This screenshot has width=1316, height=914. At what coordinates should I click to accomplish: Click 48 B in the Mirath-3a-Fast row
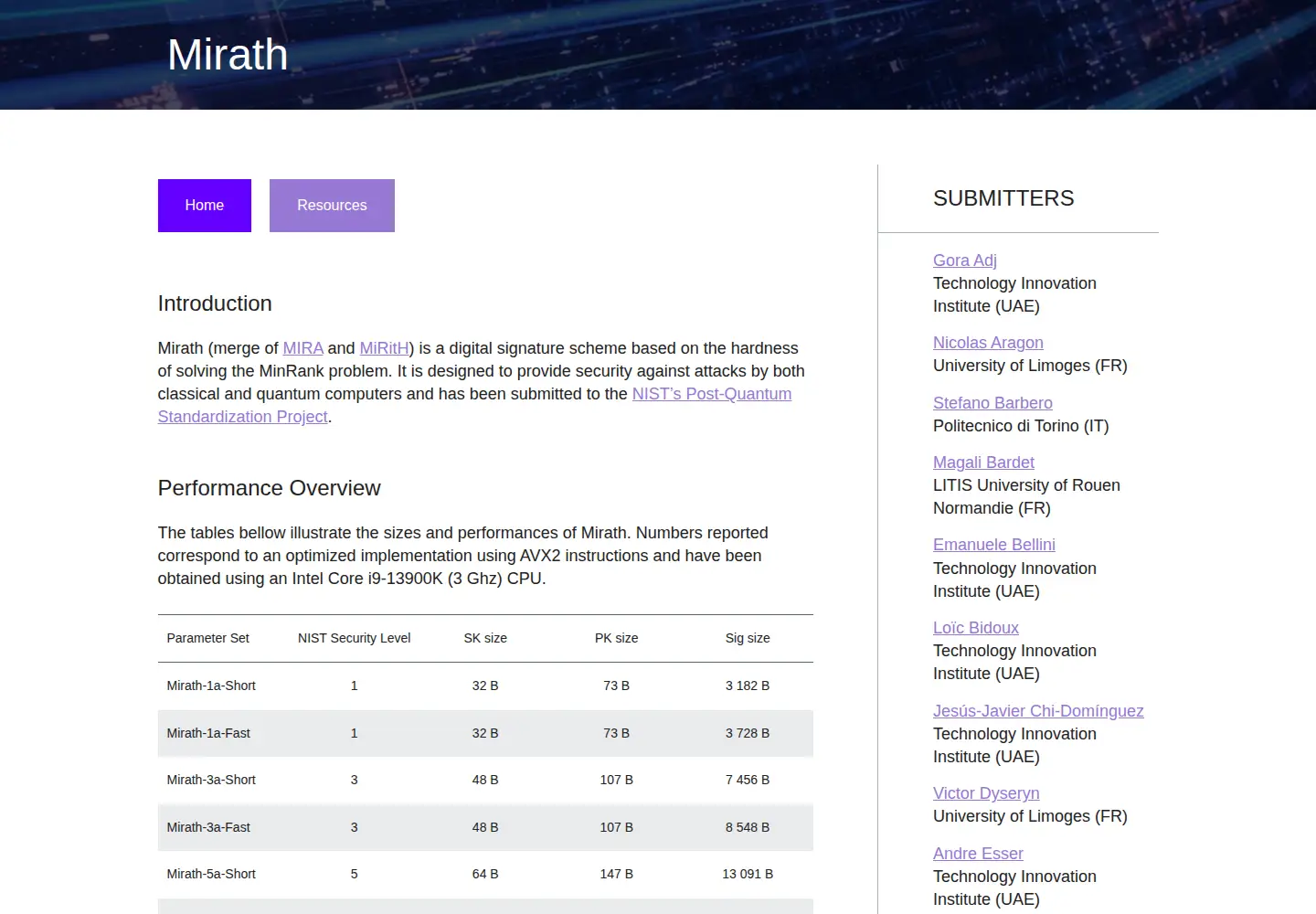[485, 827]
